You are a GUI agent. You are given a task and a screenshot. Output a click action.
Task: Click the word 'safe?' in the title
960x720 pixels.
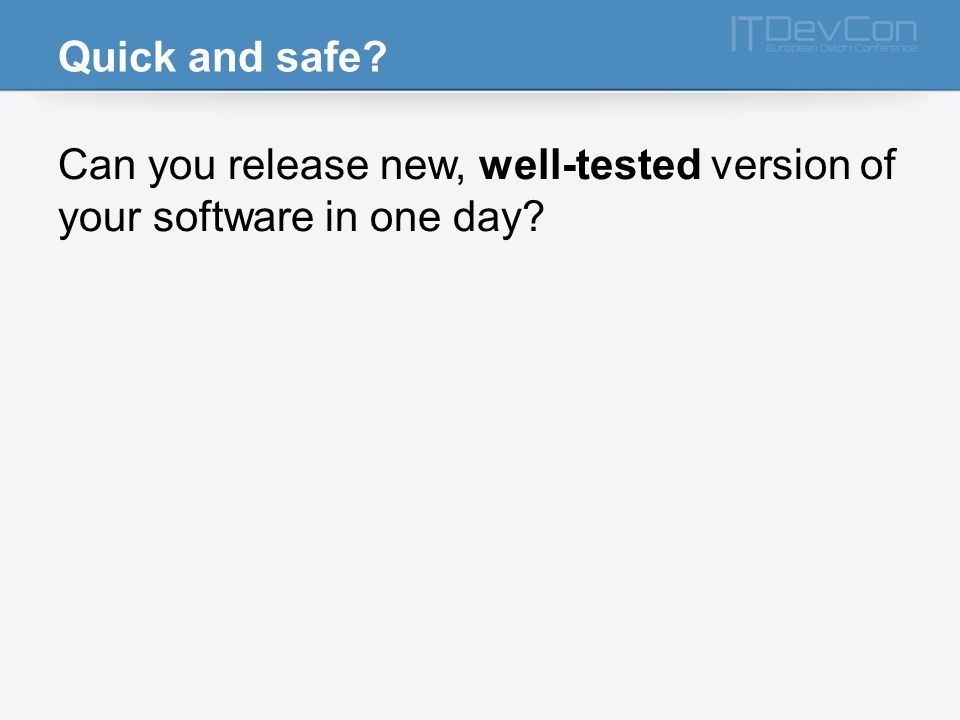(331, 57)
